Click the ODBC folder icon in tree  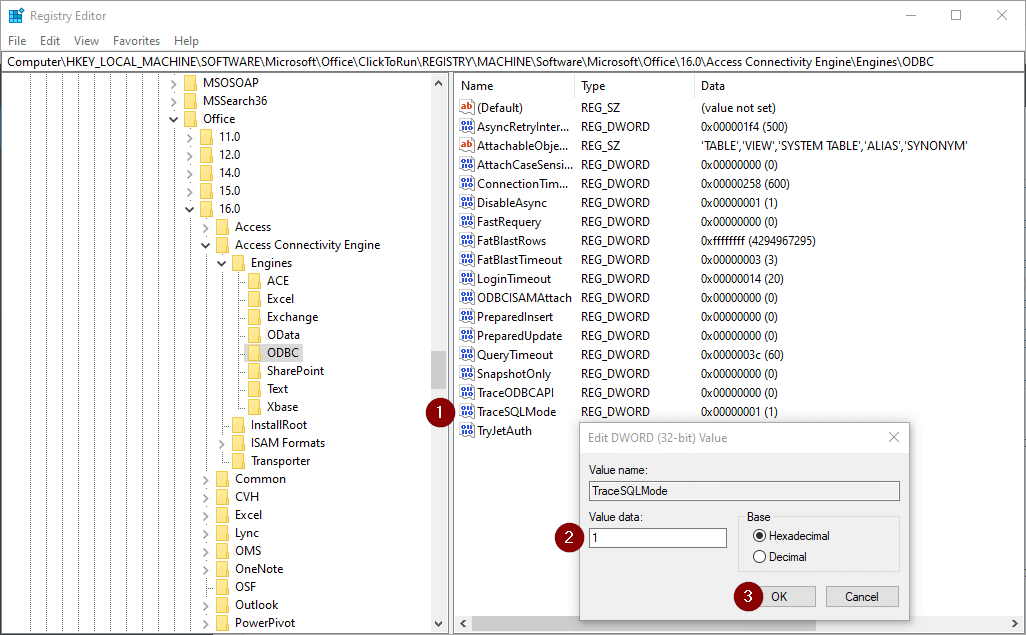pyautogui.click(x=255, y=353)
